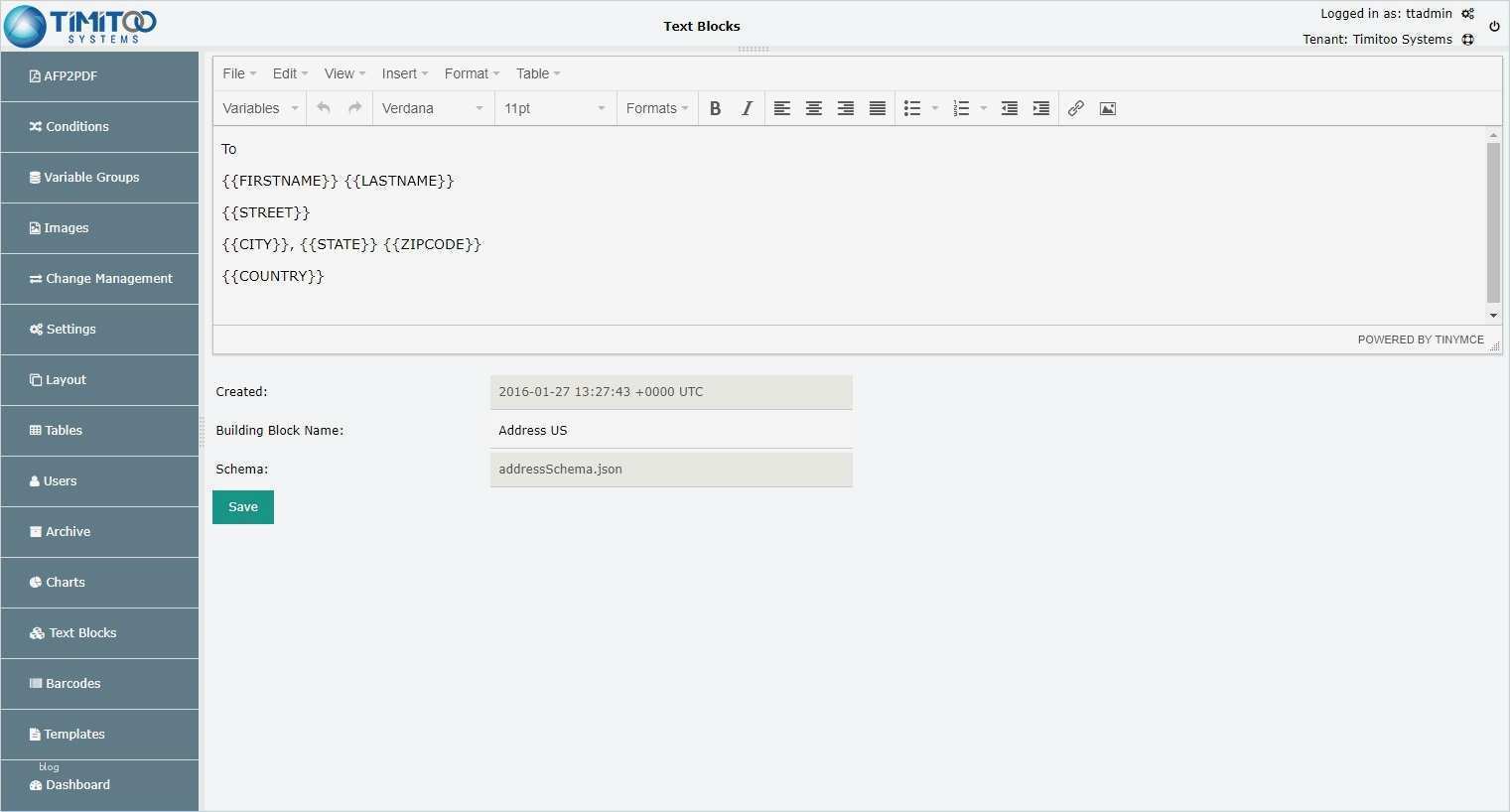Go to the Dashboard

(x=99, y=785)
